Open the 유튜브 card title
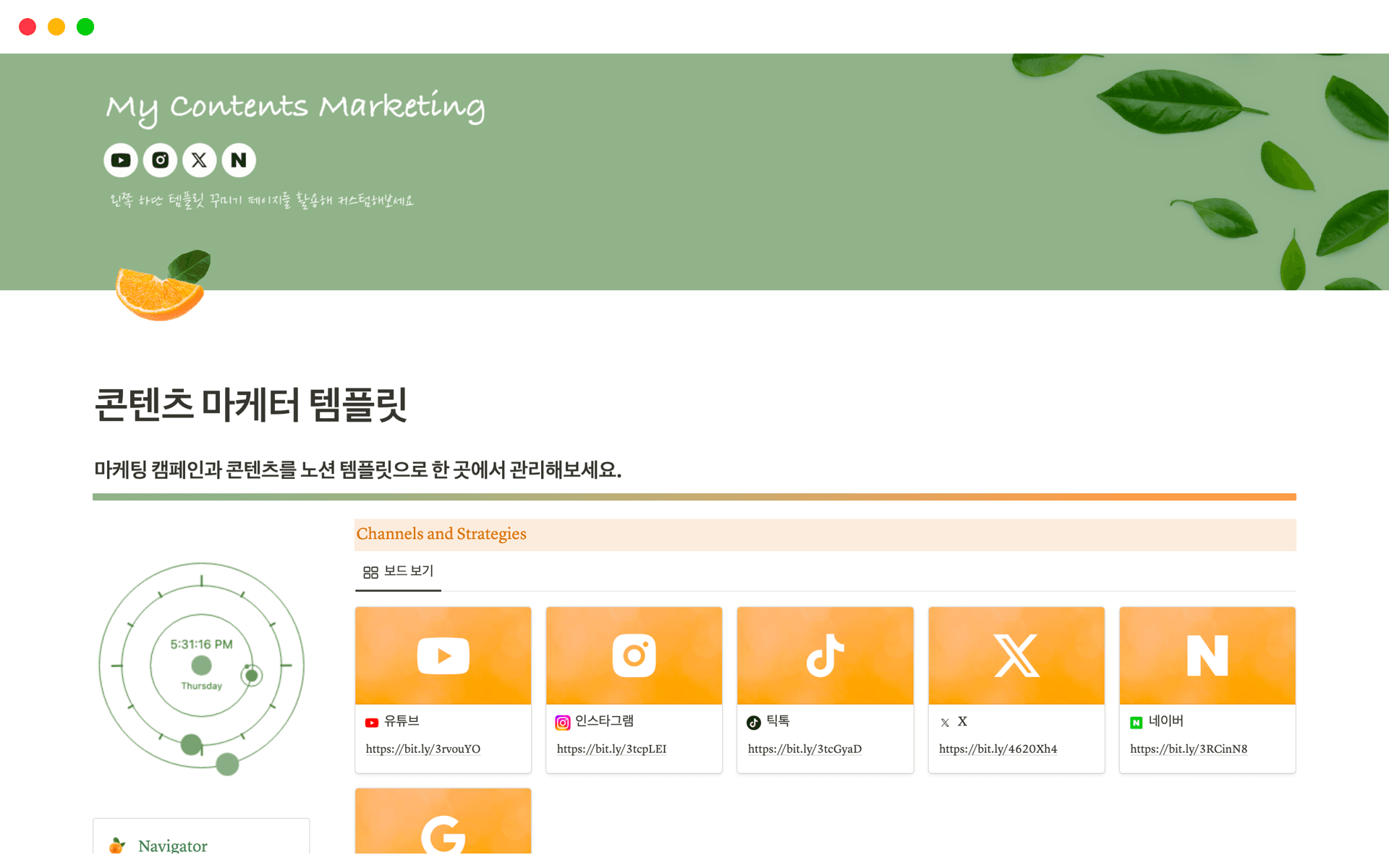Screen dimensions: 1389x868 click(x=402, y=721)
